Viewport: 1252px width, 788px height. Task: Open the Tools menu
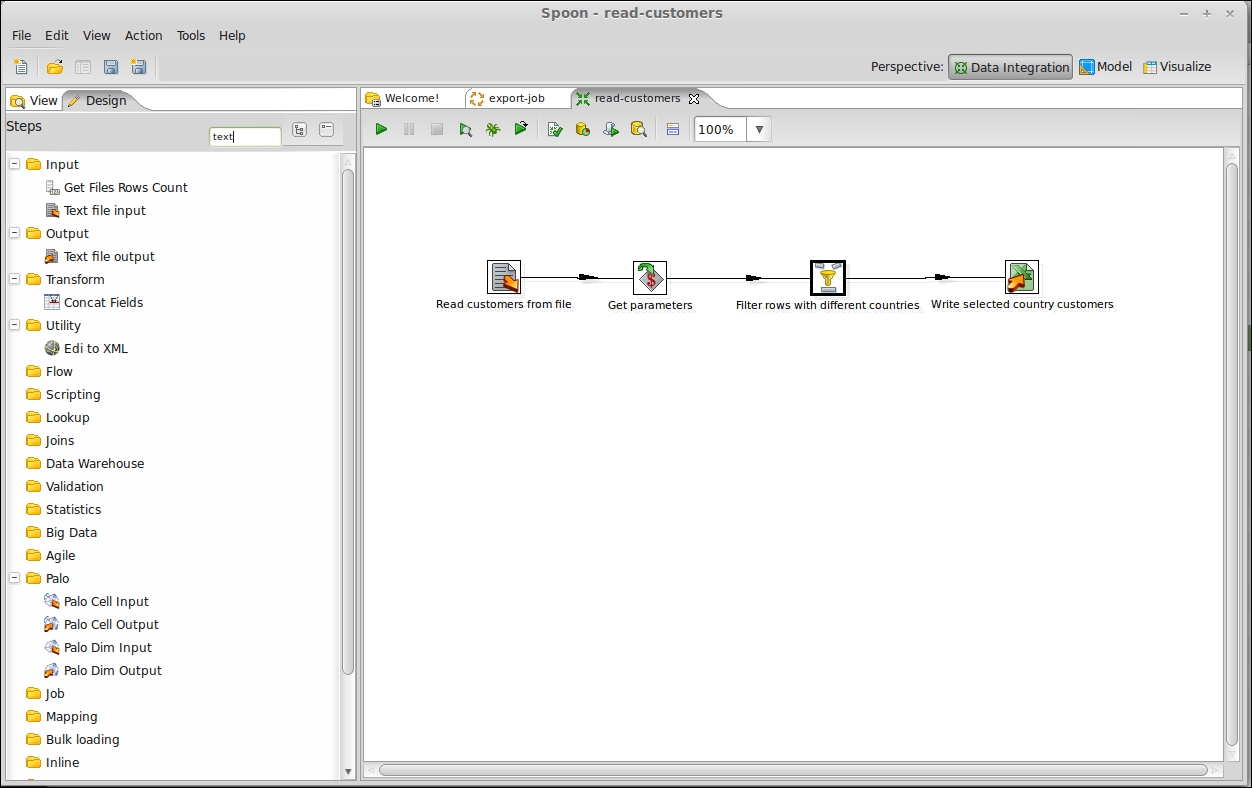tap(191, 35)
